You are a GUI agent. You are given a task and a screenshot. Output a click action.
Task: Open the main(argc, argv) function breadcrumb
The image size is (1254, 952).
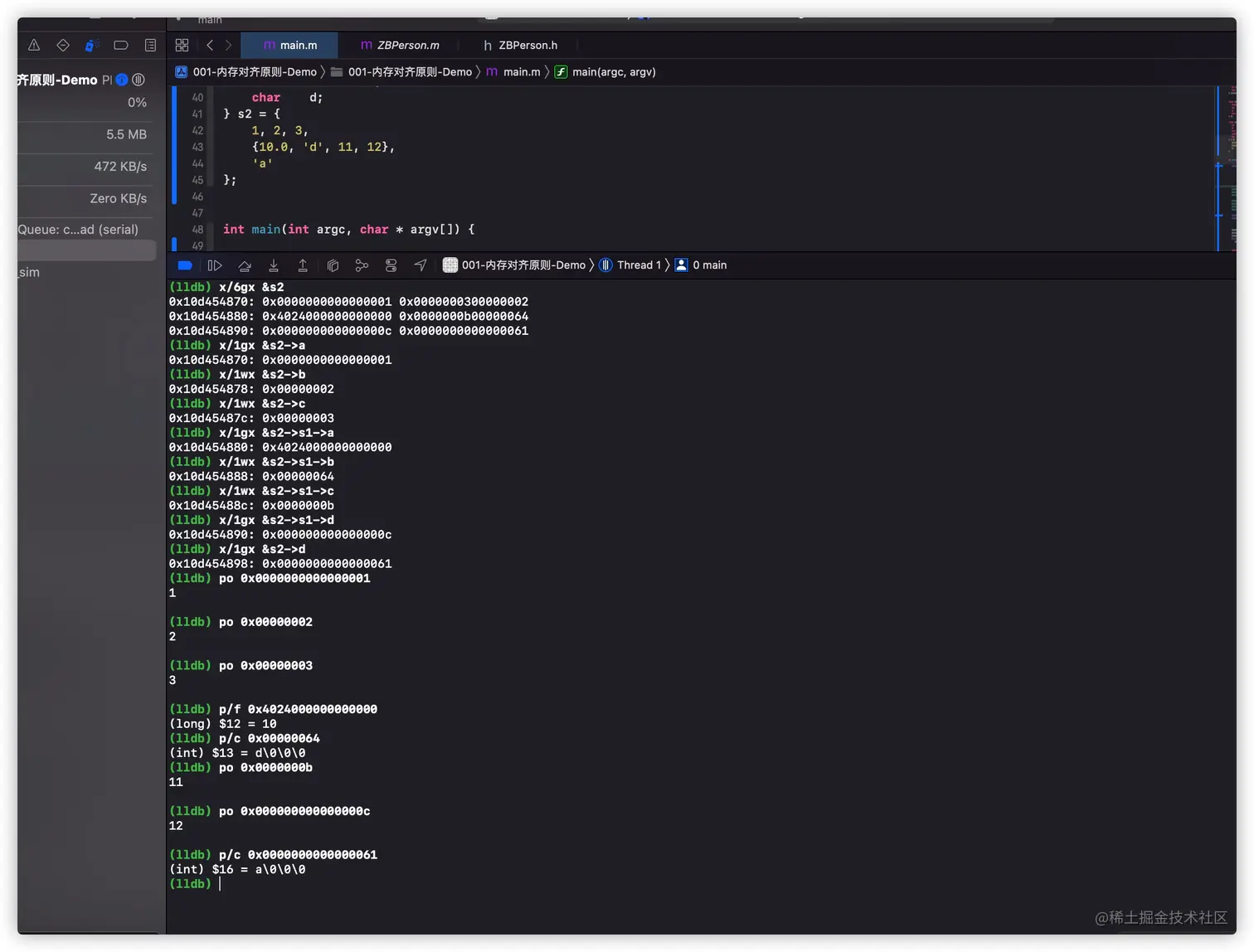605,72
